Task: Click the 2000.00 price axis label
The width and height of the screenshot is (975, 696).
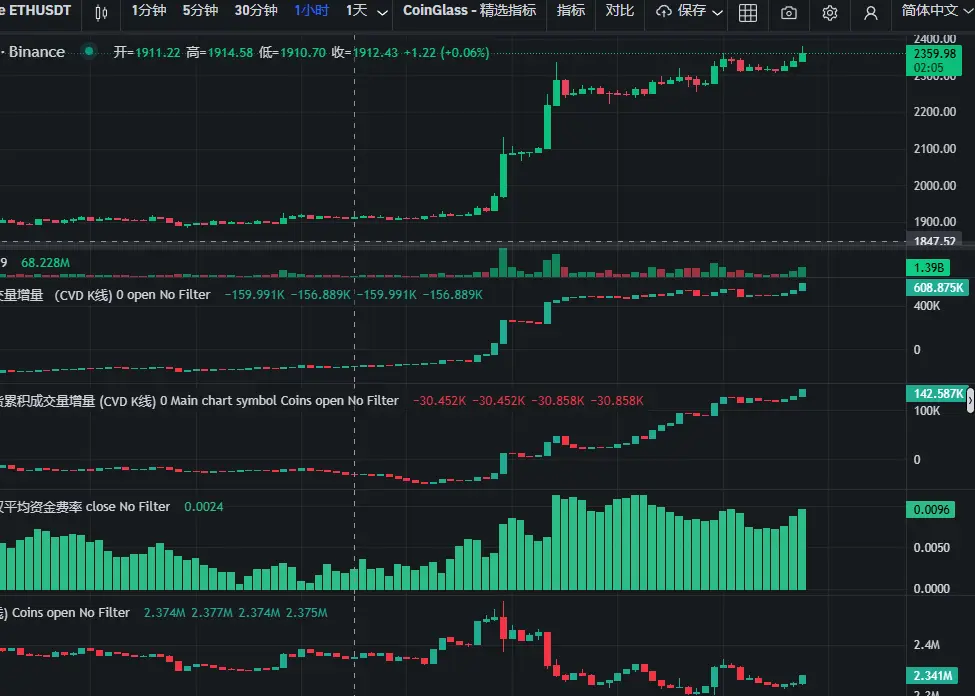Action: point(935,185)
